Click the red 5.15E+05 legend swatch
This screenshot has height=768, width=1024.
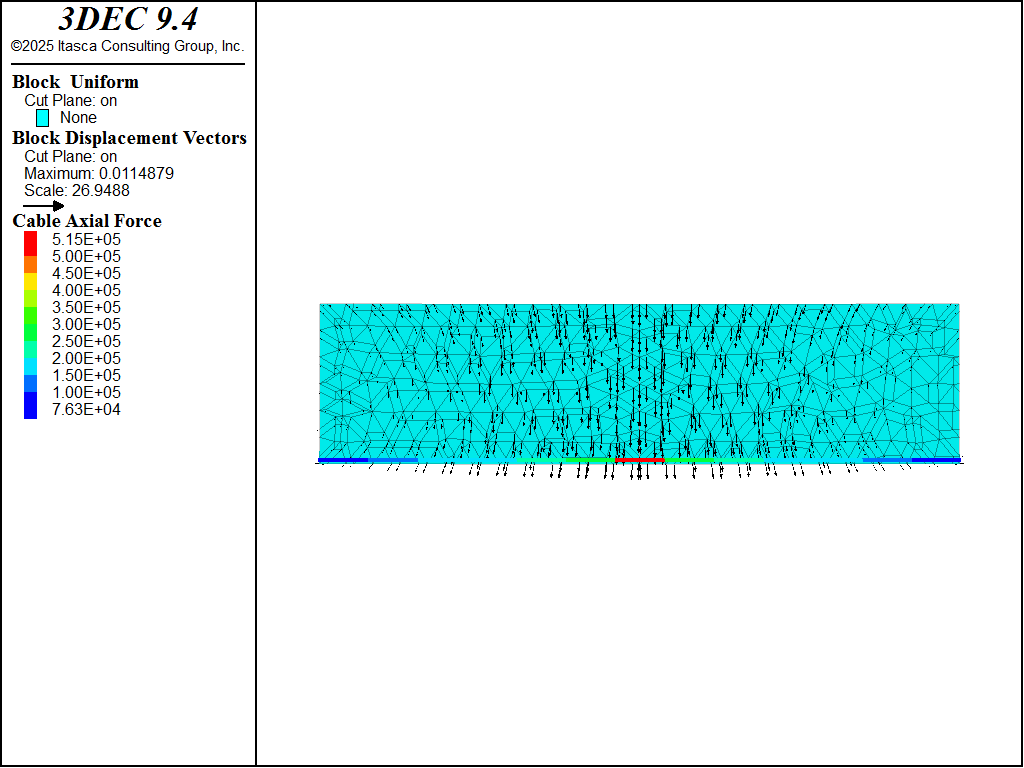(x=31, y=244)
